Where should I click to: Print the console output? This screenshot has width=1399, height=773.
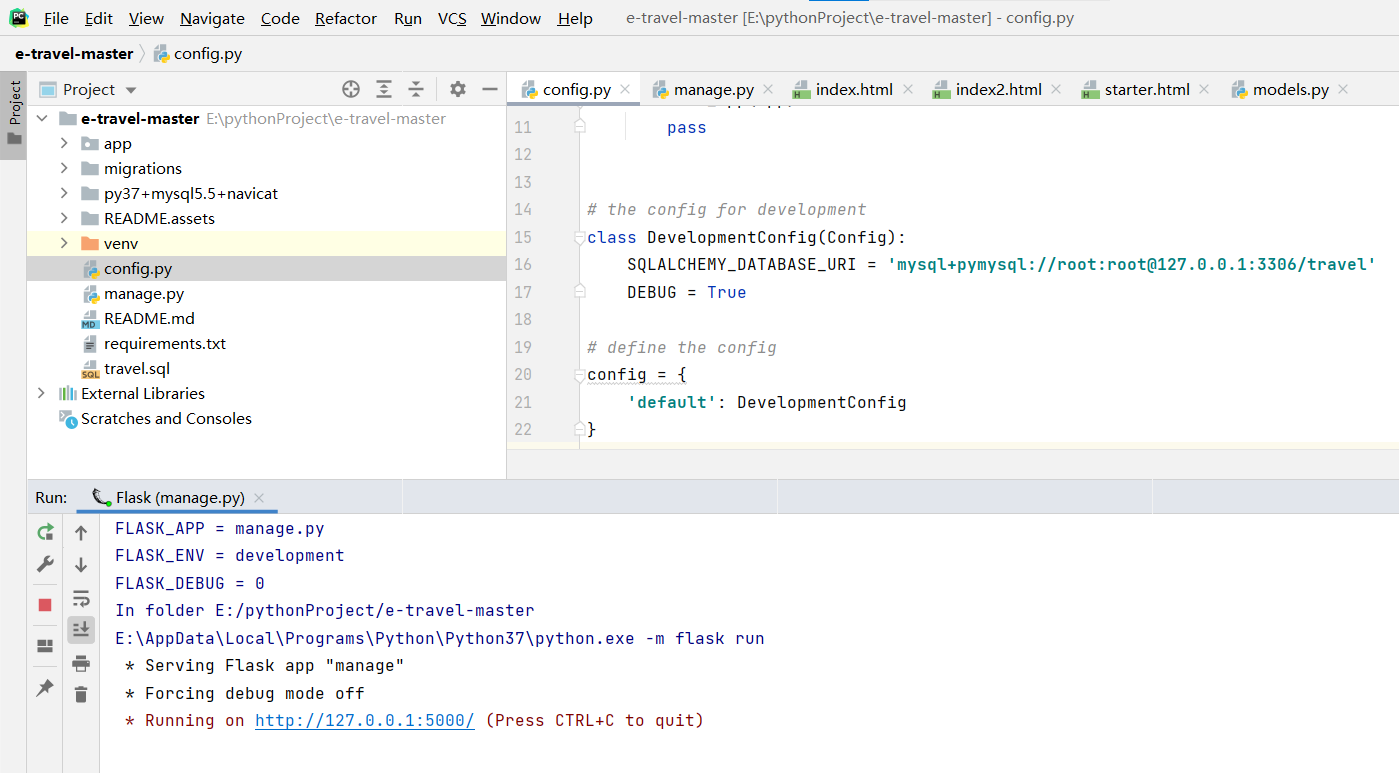[81, 663]
